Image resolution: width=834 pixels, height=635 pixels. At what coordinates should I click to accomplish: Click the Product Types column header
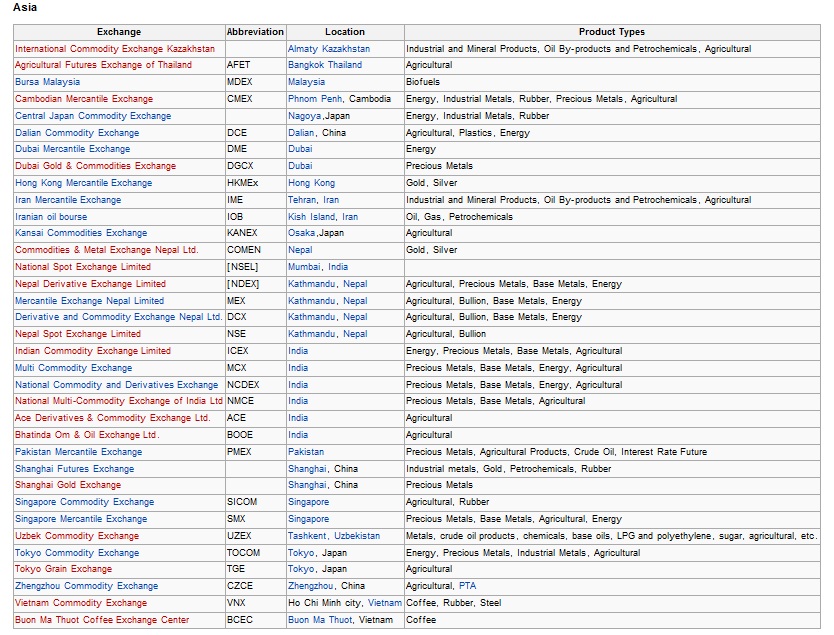coord(612,32)
